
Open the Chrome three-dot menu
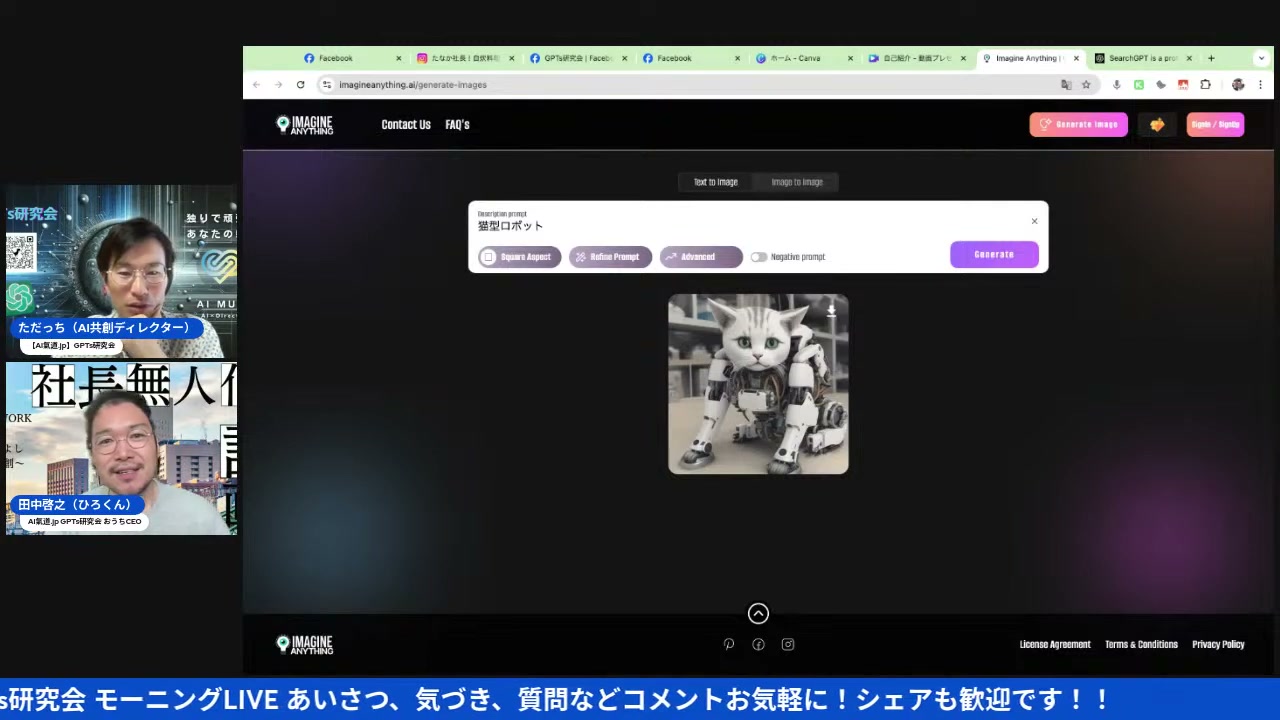1261,85
